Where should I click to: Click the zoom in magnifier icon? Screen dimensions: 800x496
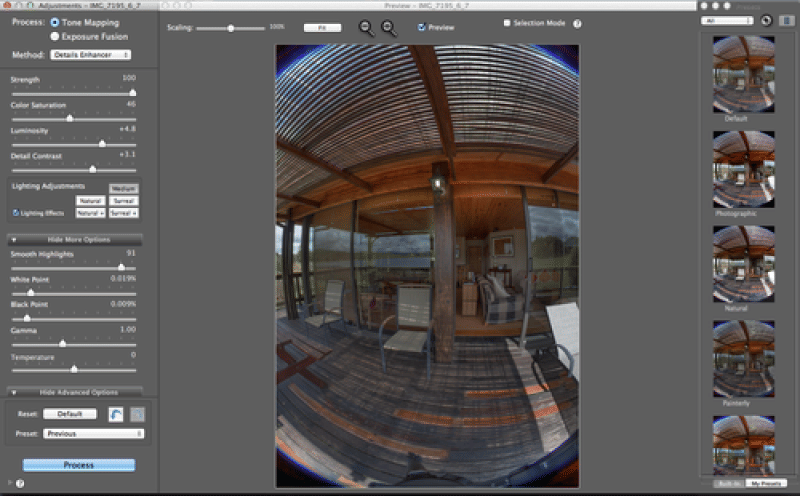(x=389, y=28)
